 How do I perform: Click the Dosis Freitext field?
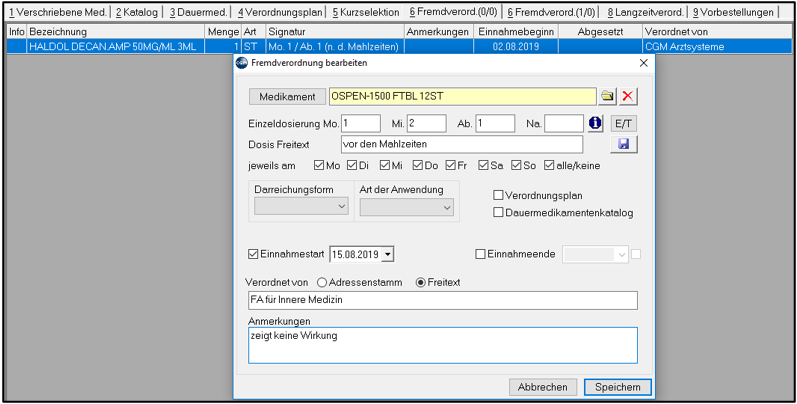click(462, 144)
